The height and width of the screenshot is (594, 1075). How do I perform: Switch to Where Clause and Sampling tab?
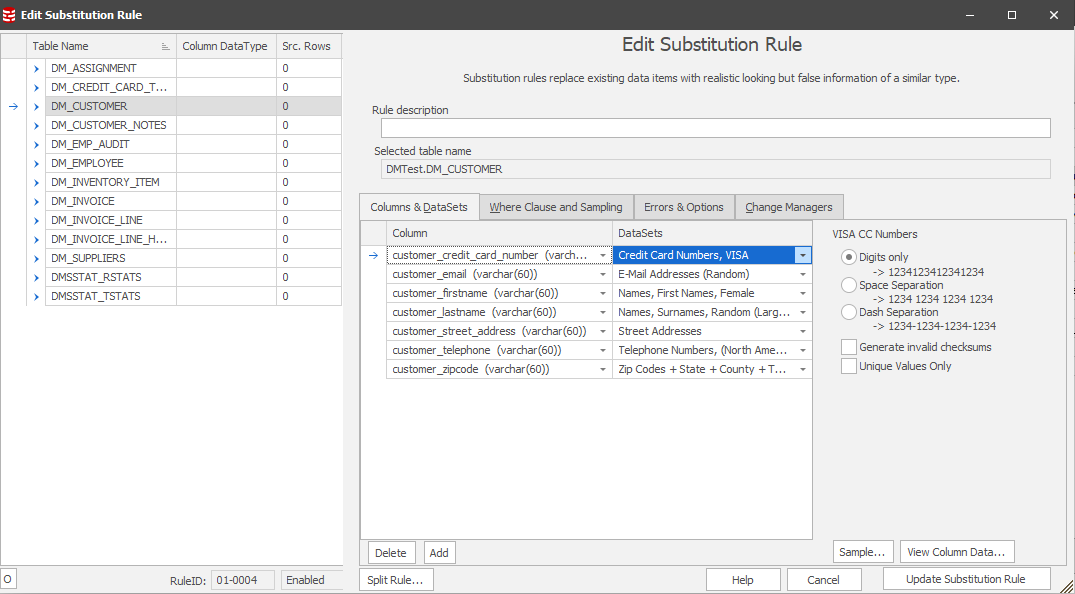click(555, 207)
